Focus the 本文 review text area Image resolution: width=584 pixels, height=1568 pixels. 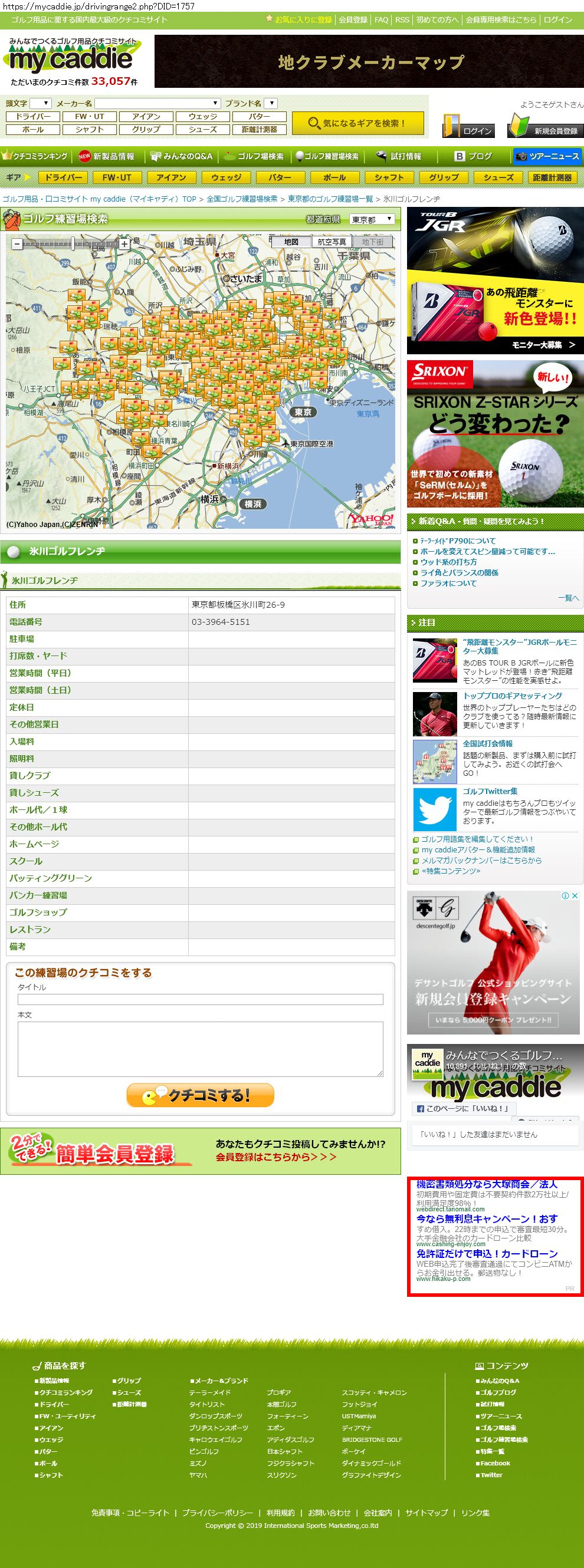click(x=201, y=1049)
